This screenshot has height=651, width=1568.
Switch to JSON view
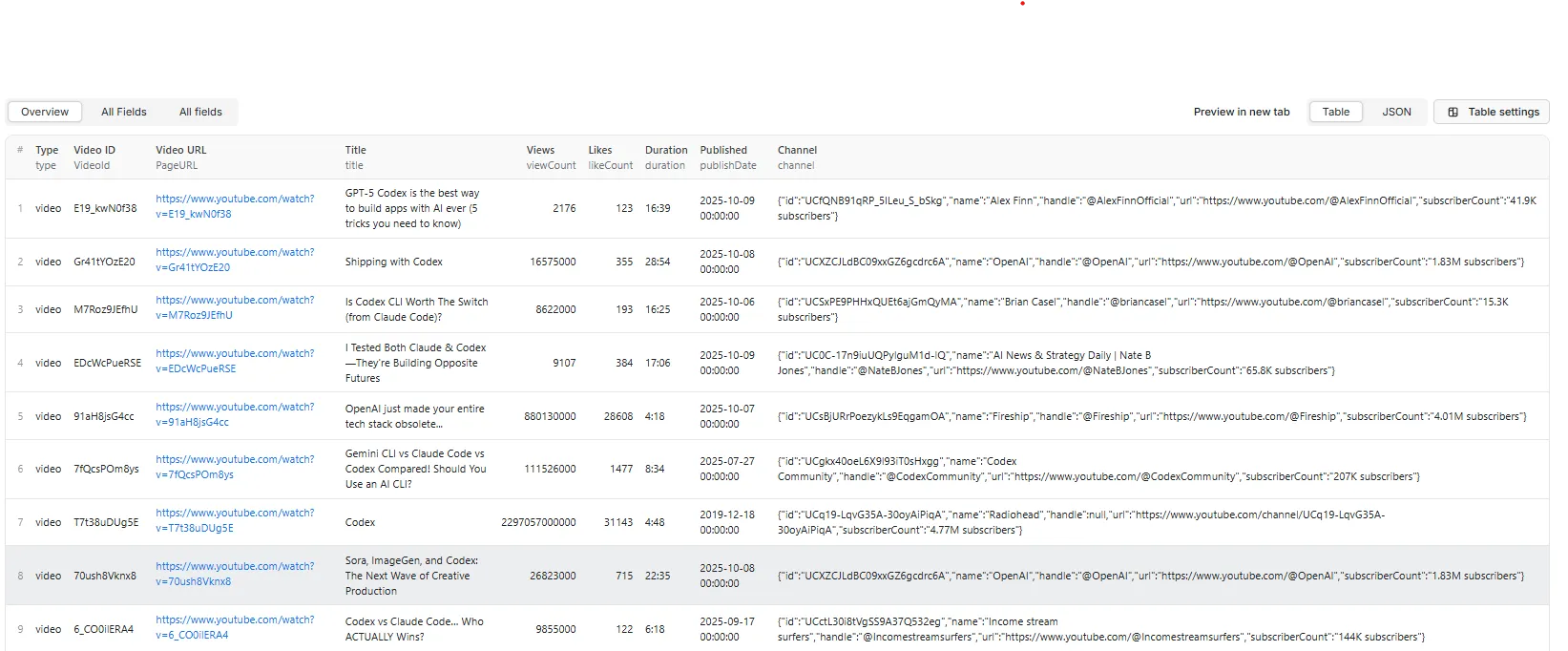[1396, 112]
